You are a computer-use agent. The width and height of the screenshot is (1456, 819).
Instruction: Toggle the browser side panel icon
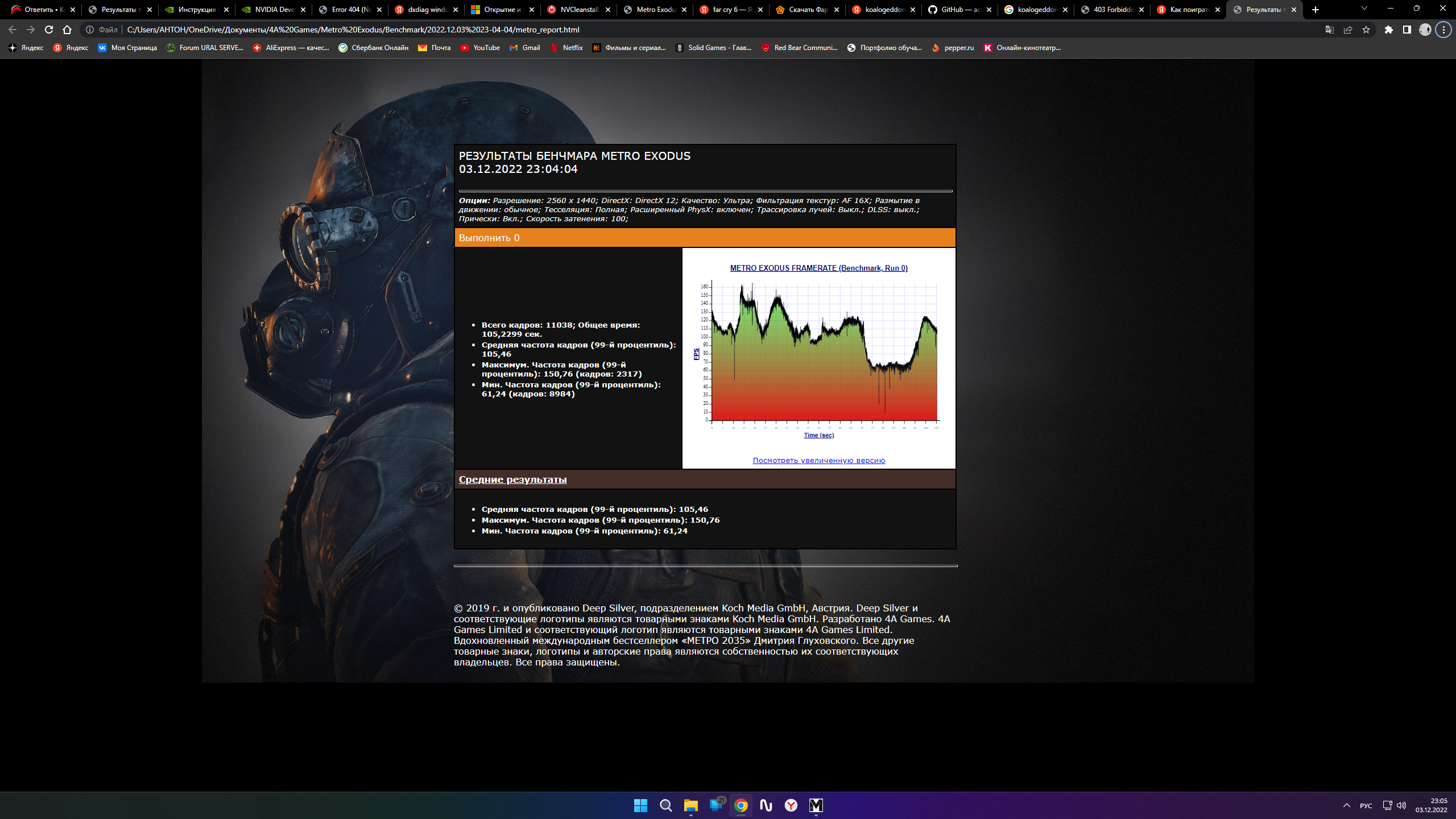coord(1407,30)
